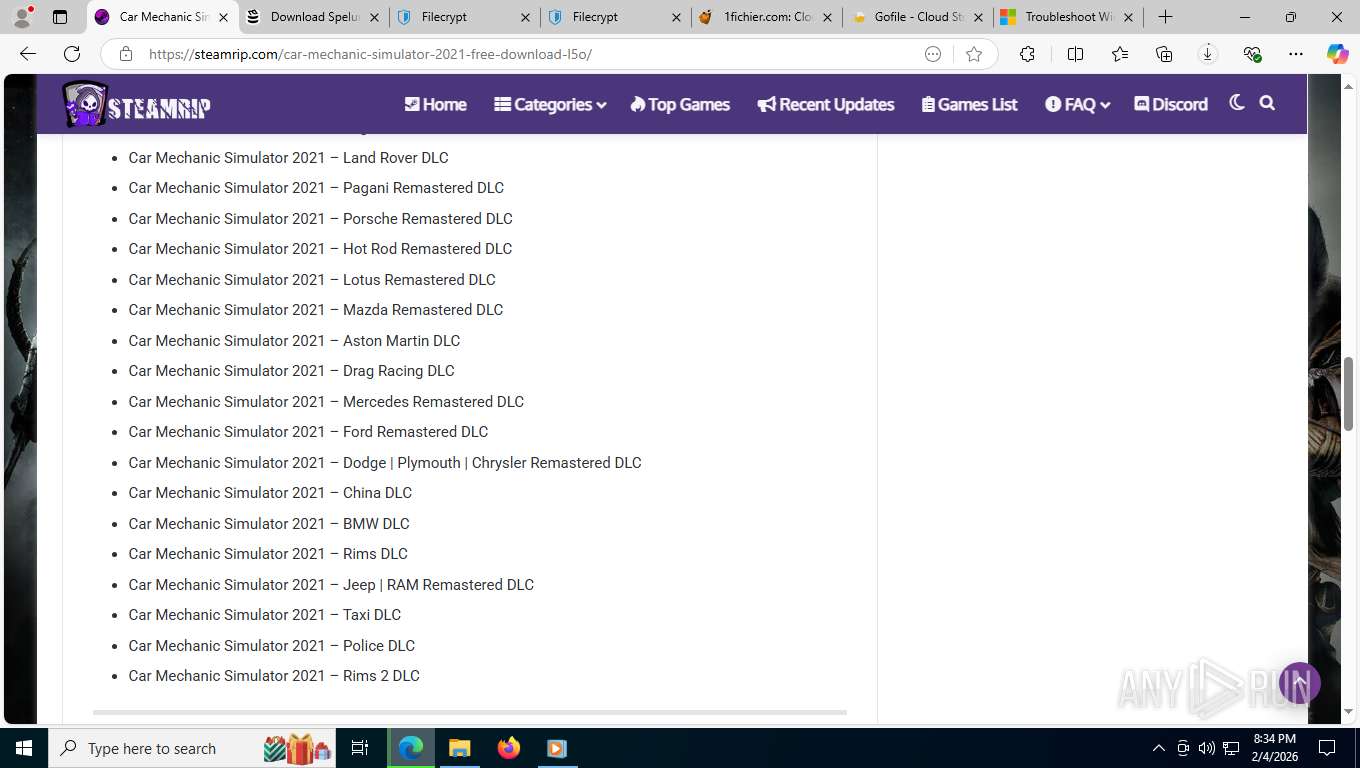Click the scroll-to-top purple button
The height and width of the screenshot is (768, 1360).
pyautogui.click(x=1300, y=683)
